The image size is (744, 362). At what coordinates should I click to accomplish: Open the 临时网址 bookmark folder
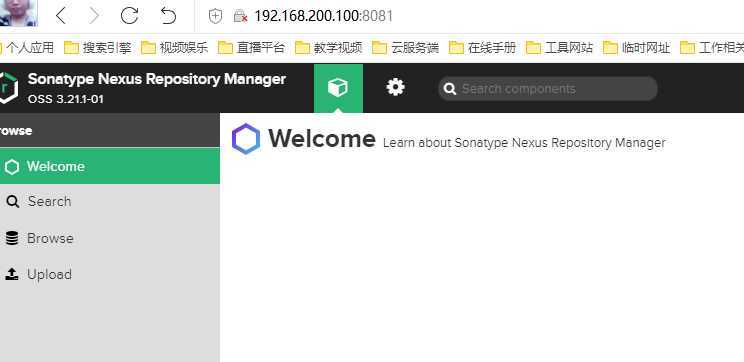pyautogui.click(x=636, y=47)
